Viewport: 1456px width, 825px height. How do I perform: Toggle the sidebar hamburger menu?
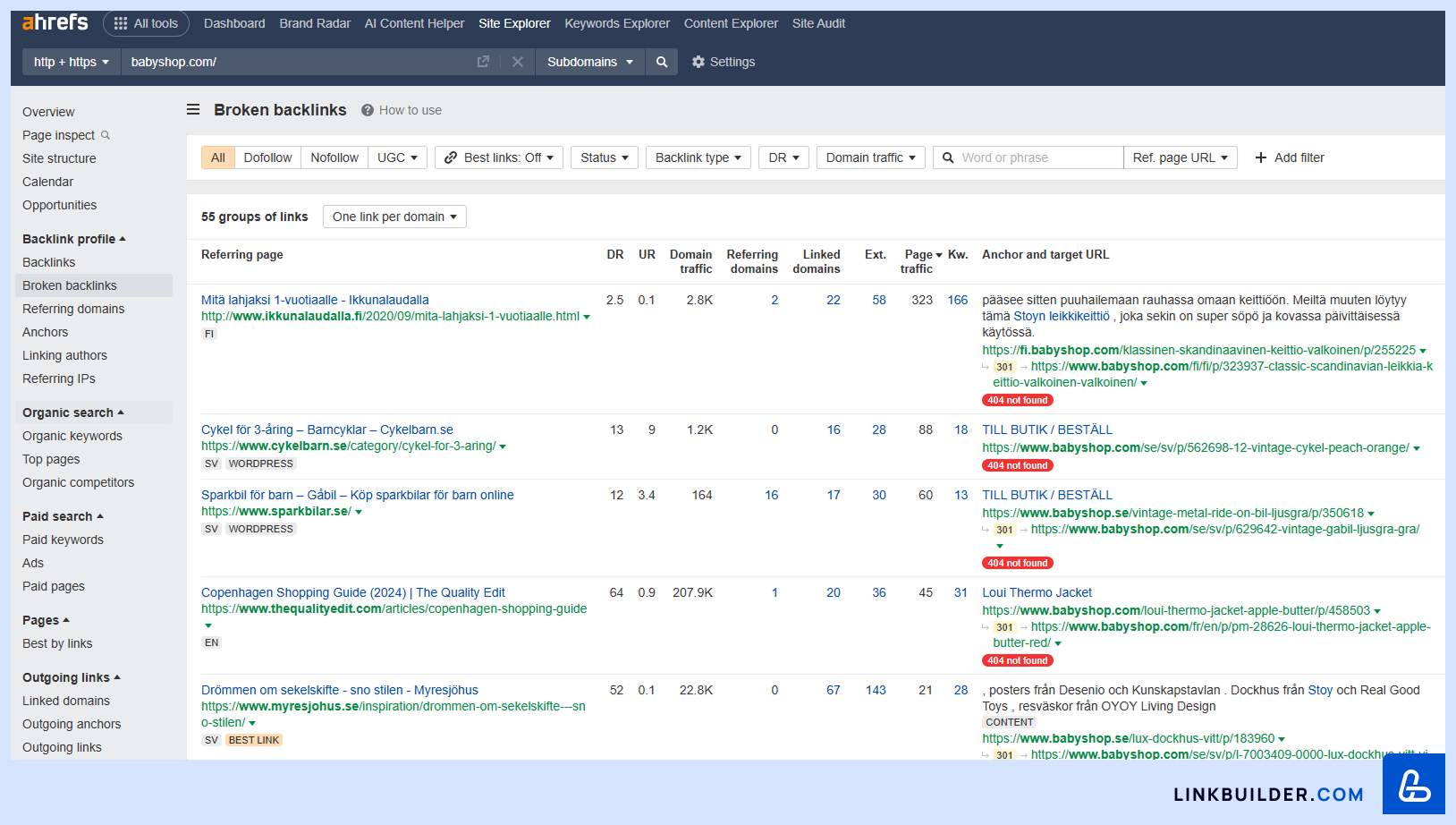(193, 109)
